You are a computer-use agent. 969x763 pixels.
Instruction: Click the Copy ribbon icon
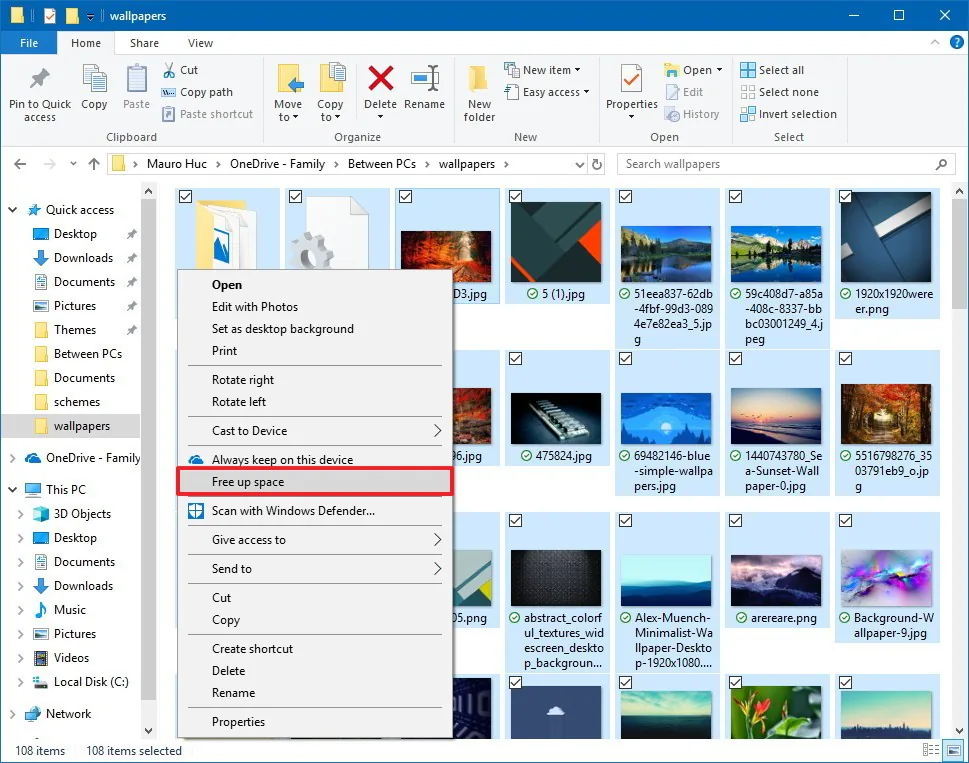(94, 80)
